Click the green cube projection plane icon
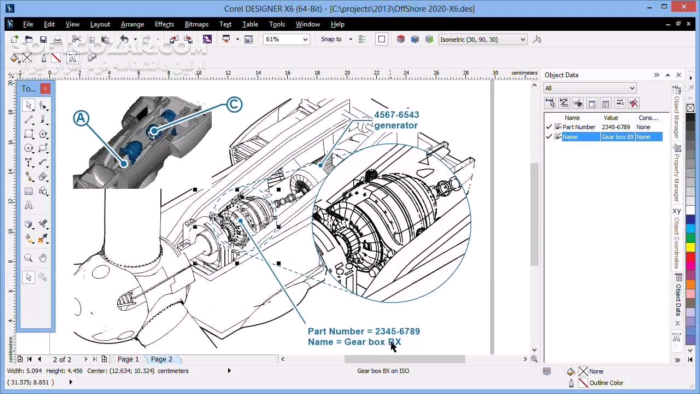700x394 pixels. [x=429, y=39]
